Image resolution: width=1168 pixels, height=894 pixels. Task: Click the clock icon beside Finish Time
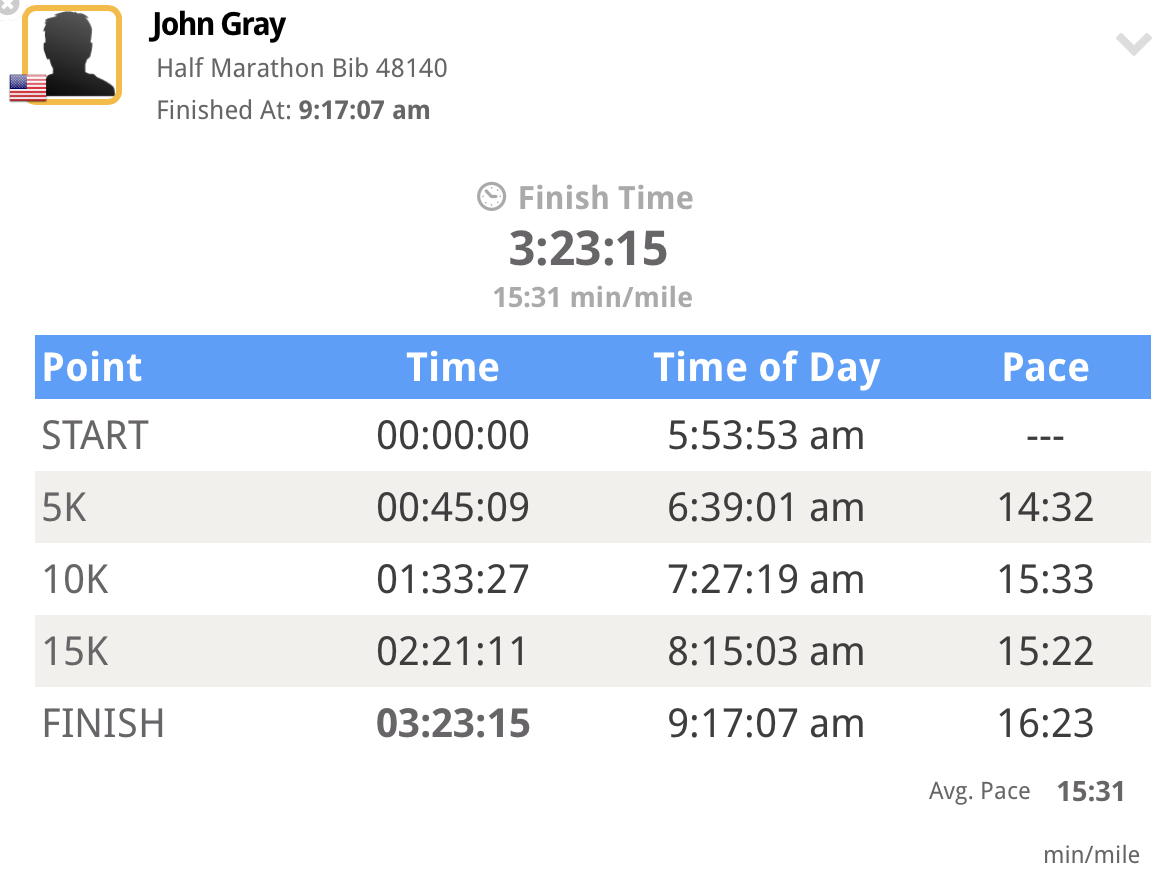point(492,197)
